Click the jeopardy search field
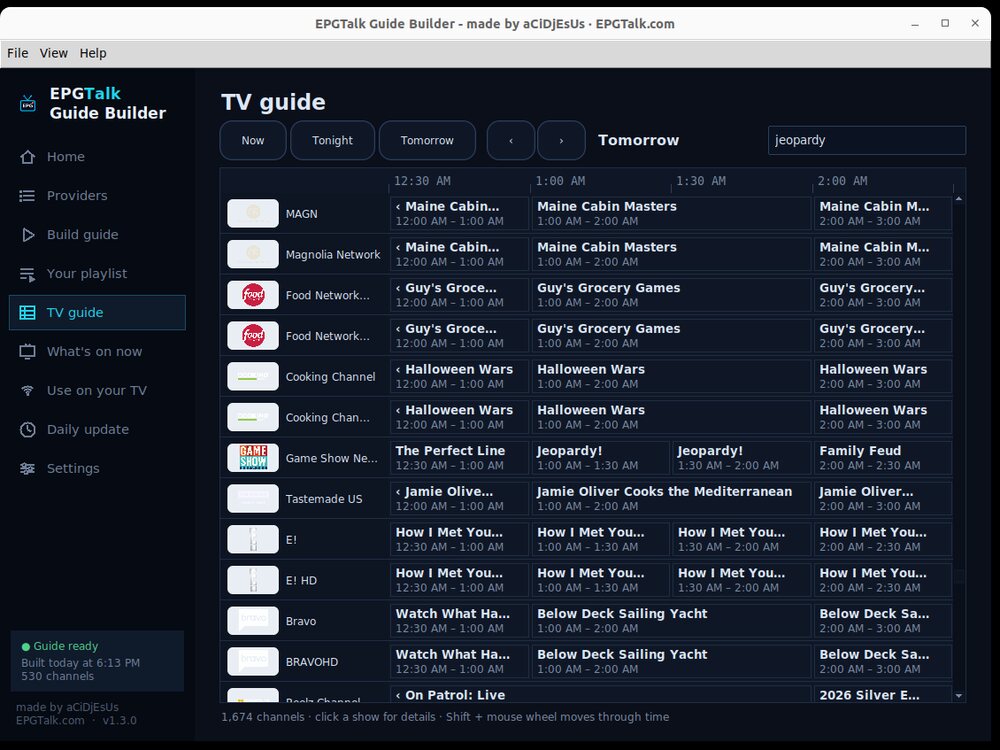Viewport: 1000px width, 750px height. pyautogui.click(x=867, y=140)
